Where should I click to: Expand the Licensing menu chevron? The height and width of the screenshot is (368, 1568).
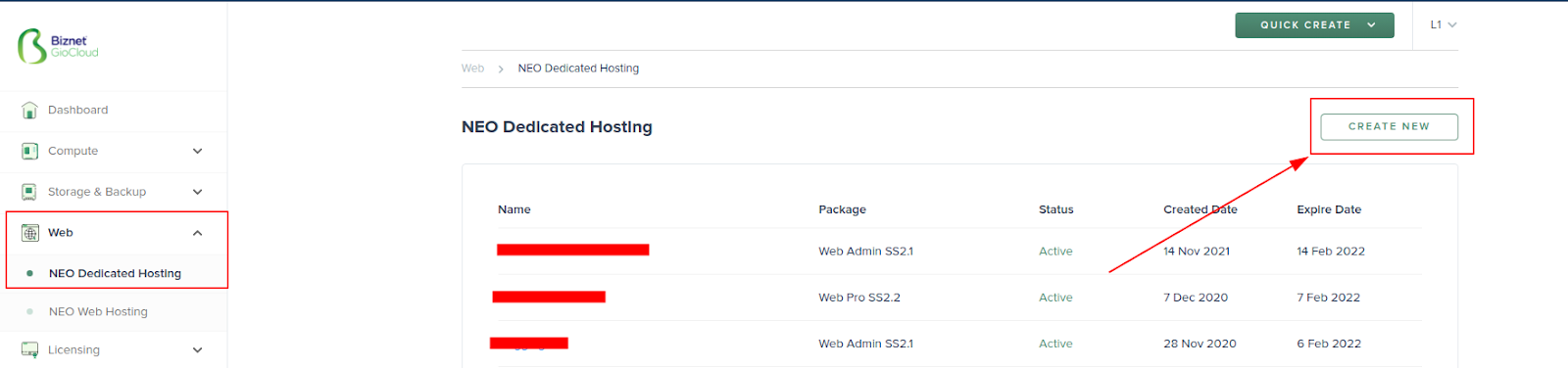(x=197, y=349)
